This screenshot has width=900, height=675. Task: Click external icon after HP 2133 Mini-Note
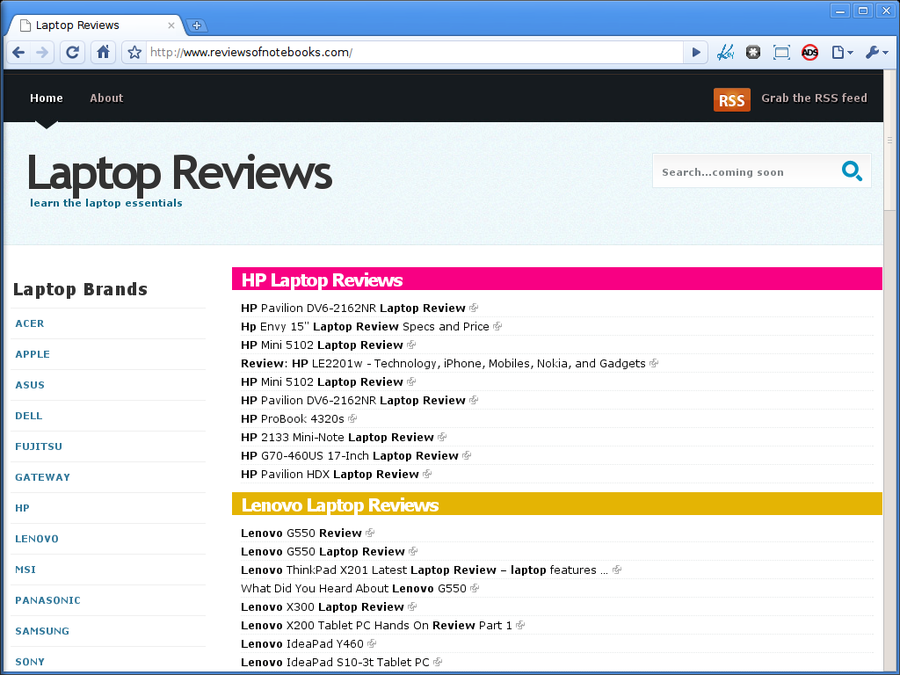[x=442, y=437]
